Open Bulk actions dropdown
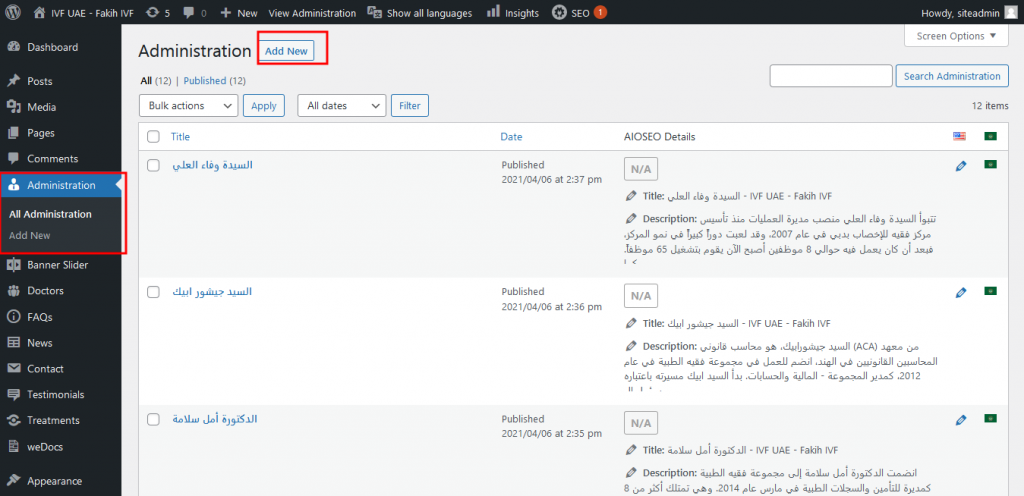The width and height of the screenshot is (1024, 496). point(189,105)
